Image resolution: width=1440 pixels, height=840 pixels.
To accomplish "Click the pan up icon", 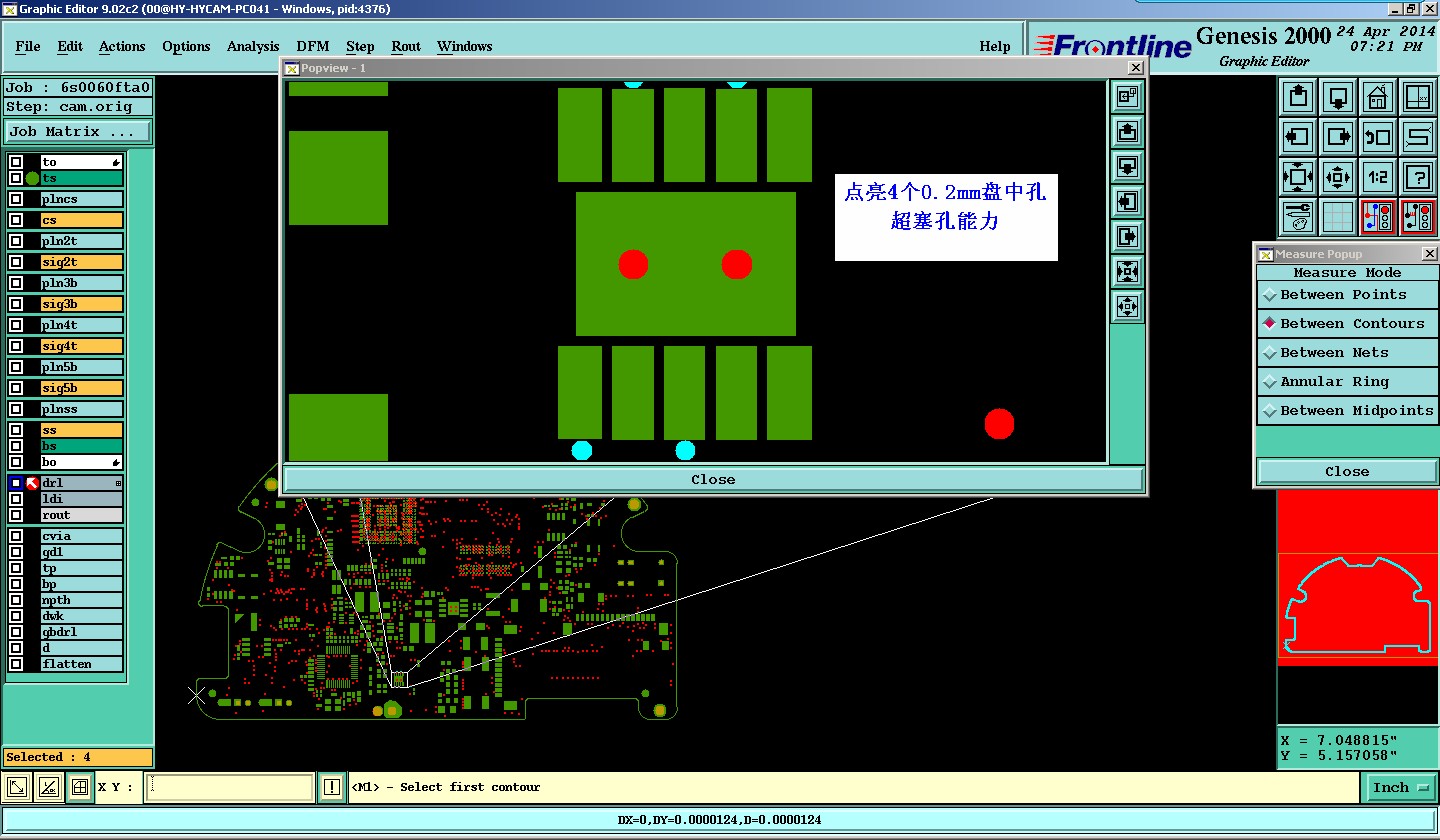I will 1298,97.
